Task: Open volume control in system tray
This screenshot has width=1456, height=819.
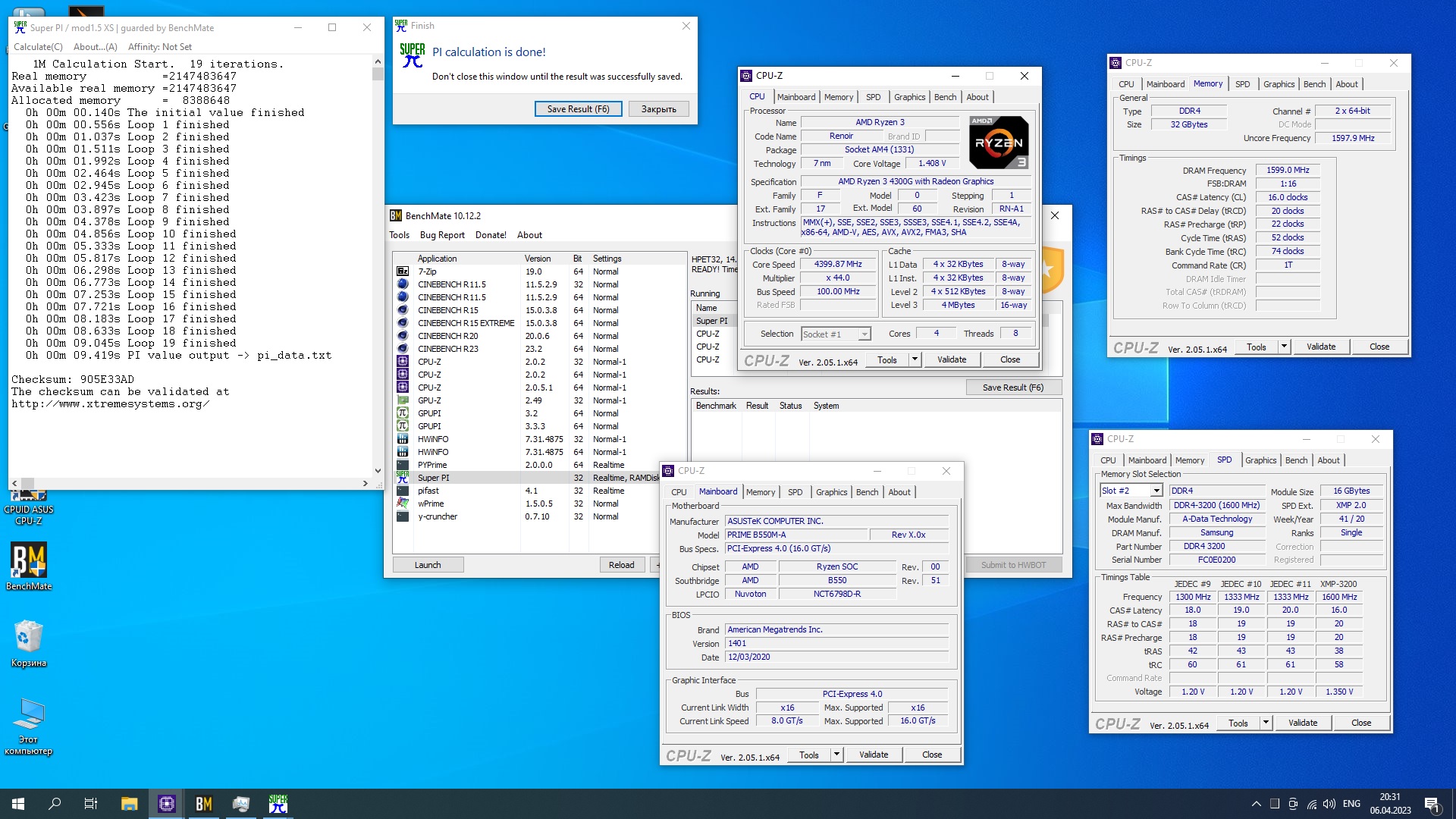Action: 1329,804
